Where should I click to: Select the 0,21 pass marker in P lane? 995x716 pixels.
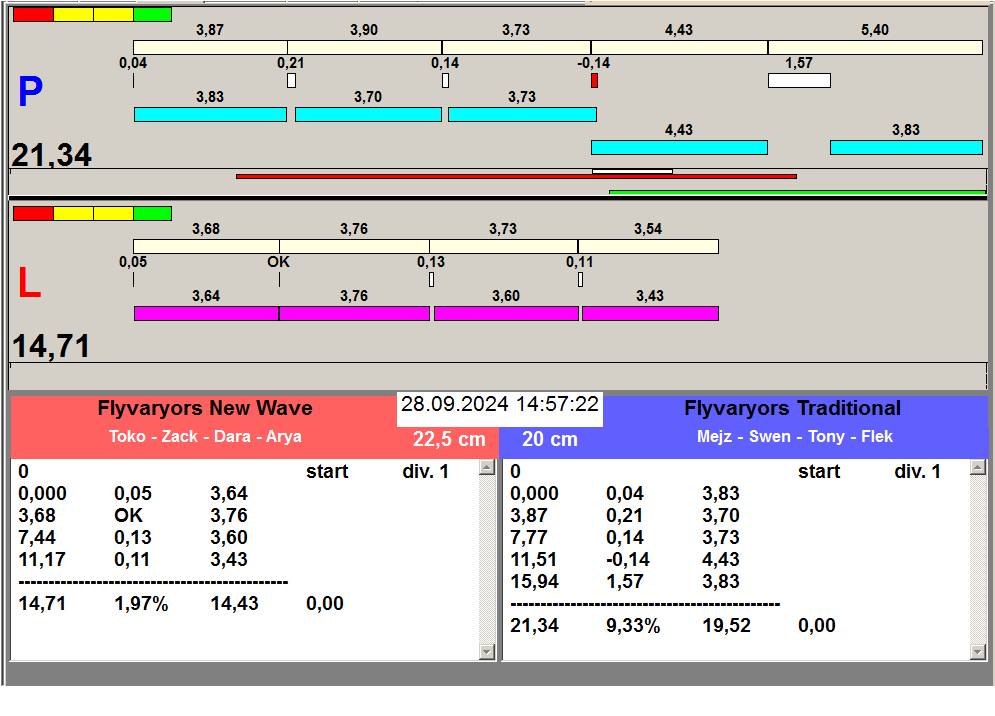tap(291, 81)
